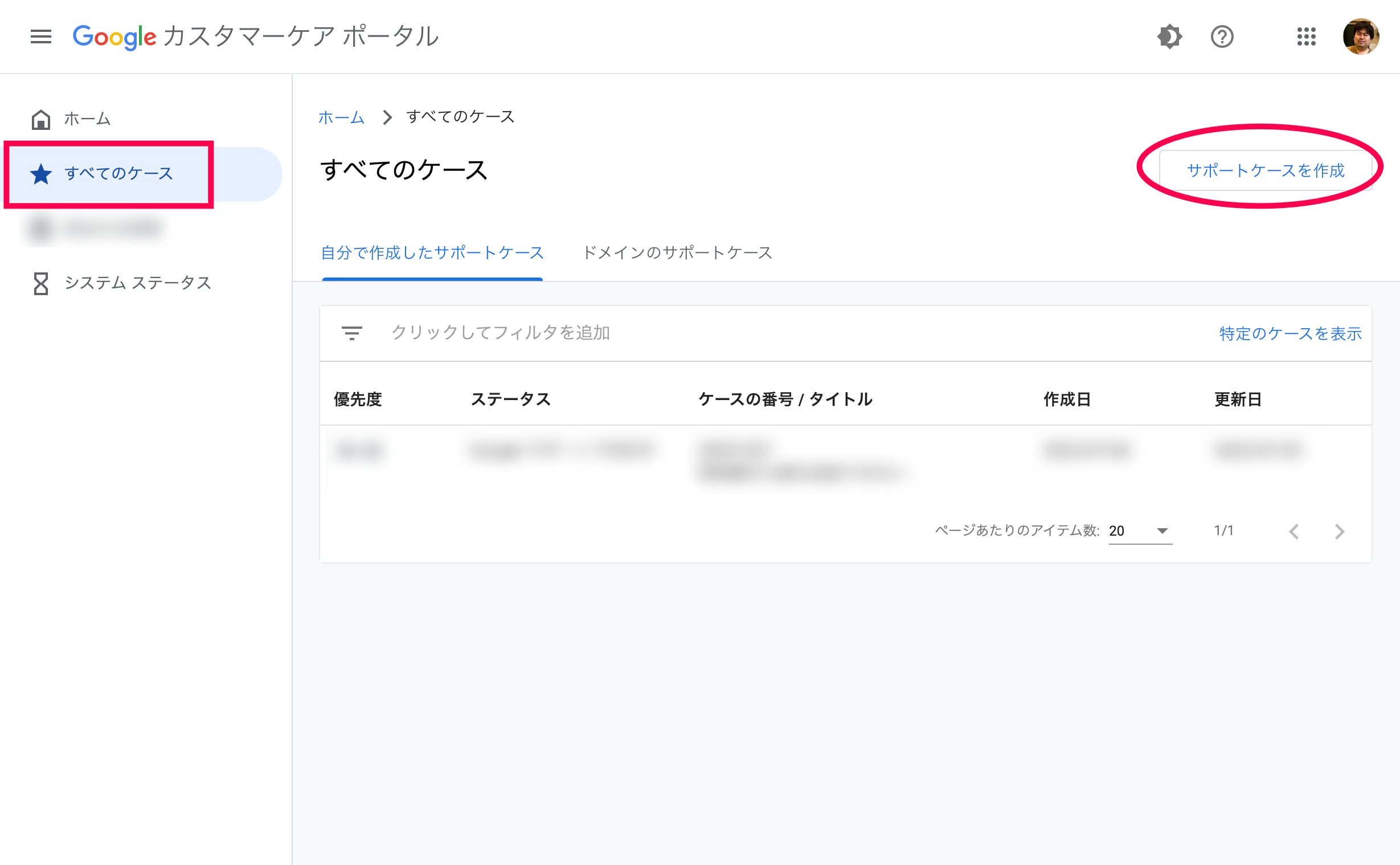Click 特定のケースを表示 link
This screenshot has width=1400, height=865.
[1290, 333]
